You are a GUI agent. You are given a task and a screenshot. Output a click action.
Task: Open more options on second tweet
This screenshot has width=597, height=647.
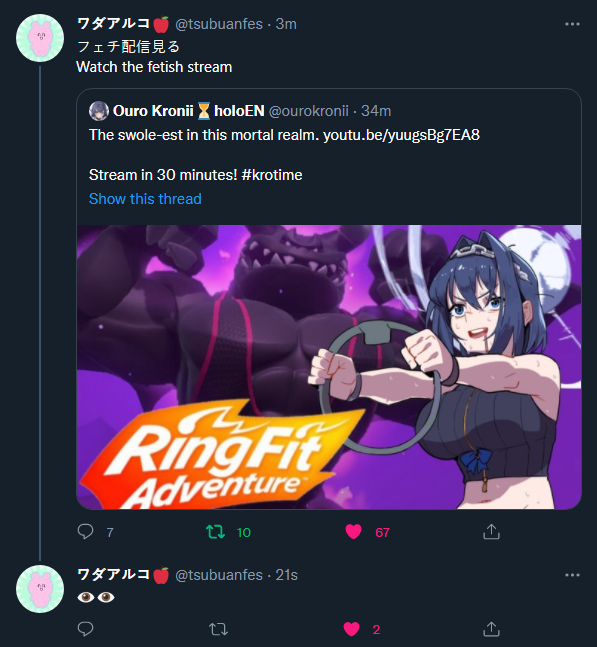tap(572, 575)
